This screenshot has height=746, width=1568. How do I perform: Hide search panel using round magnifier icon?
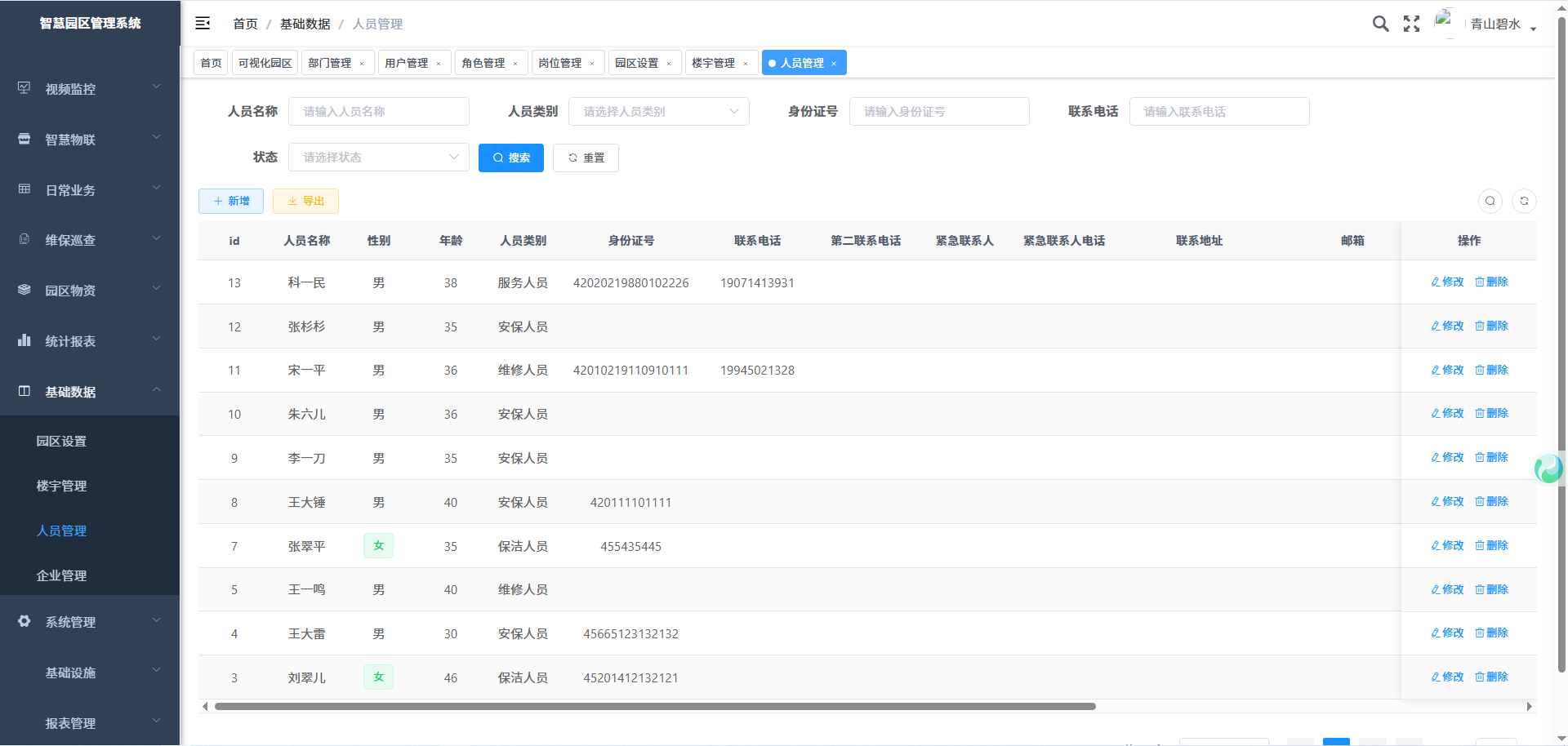point(1490,201)
